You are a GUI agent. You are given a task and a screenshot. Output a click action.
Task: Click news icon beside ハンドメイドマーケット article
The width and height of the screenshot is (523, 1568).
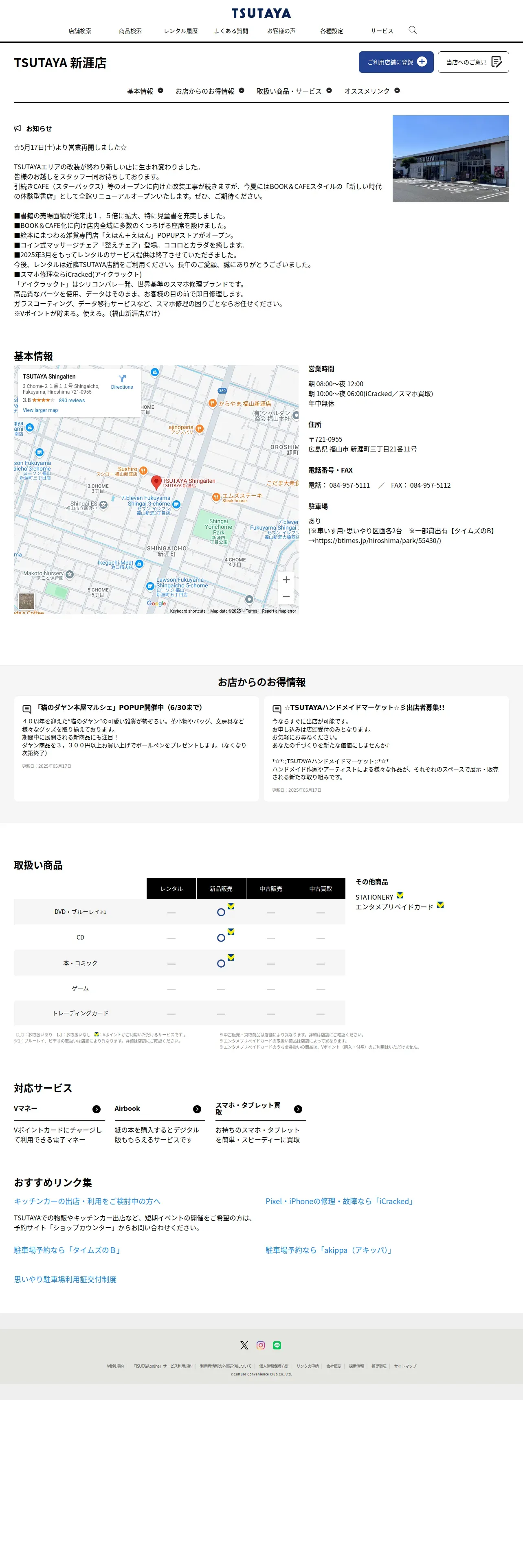pos(277,709)
